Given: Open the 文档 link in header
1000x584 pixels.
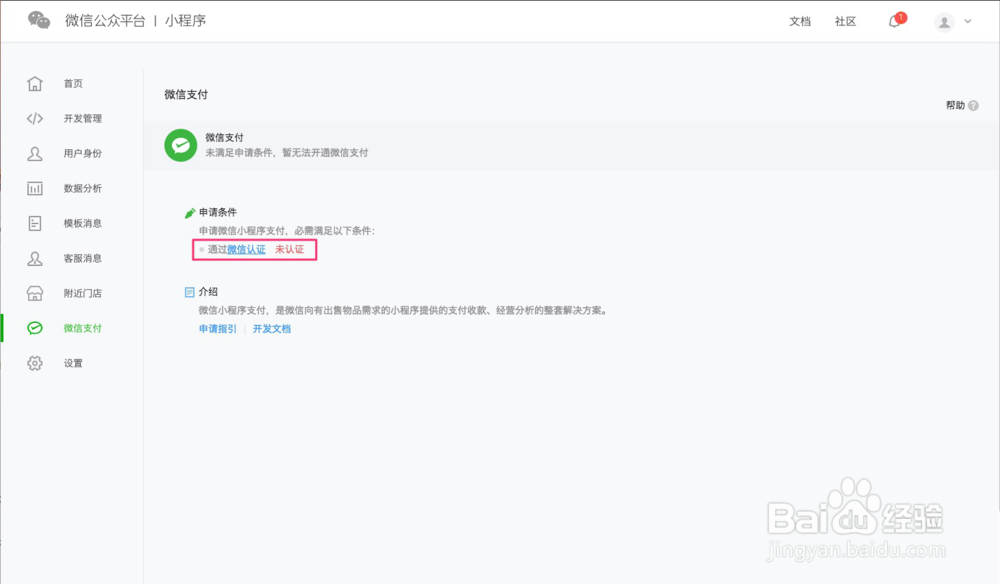Looking at the screenshot, I should click(x=800, y=22).
